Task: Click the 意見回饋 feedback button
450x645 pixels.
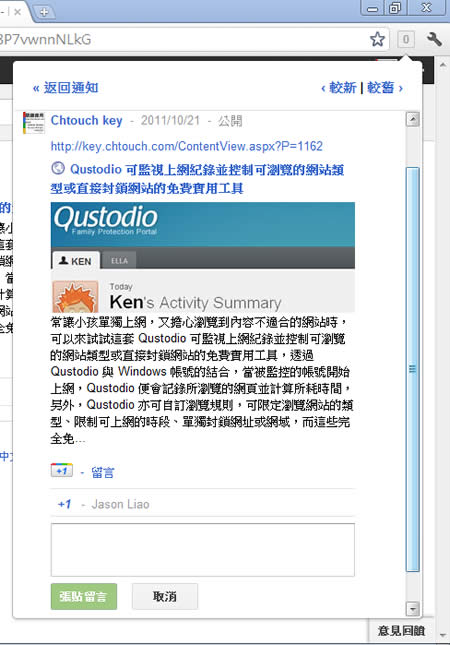Action: 401,631
